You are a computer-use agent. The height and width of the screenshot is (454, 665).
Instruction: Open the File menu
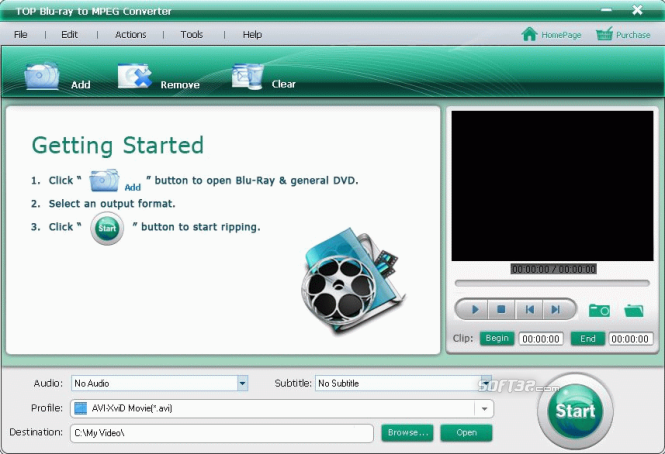click(21, 34)
